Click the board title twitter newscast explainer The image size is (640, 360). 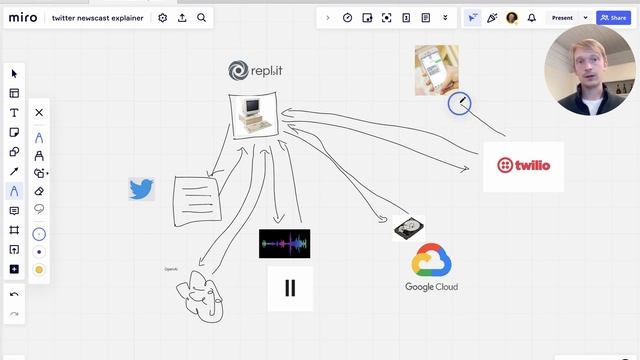[x=98, y=18]
